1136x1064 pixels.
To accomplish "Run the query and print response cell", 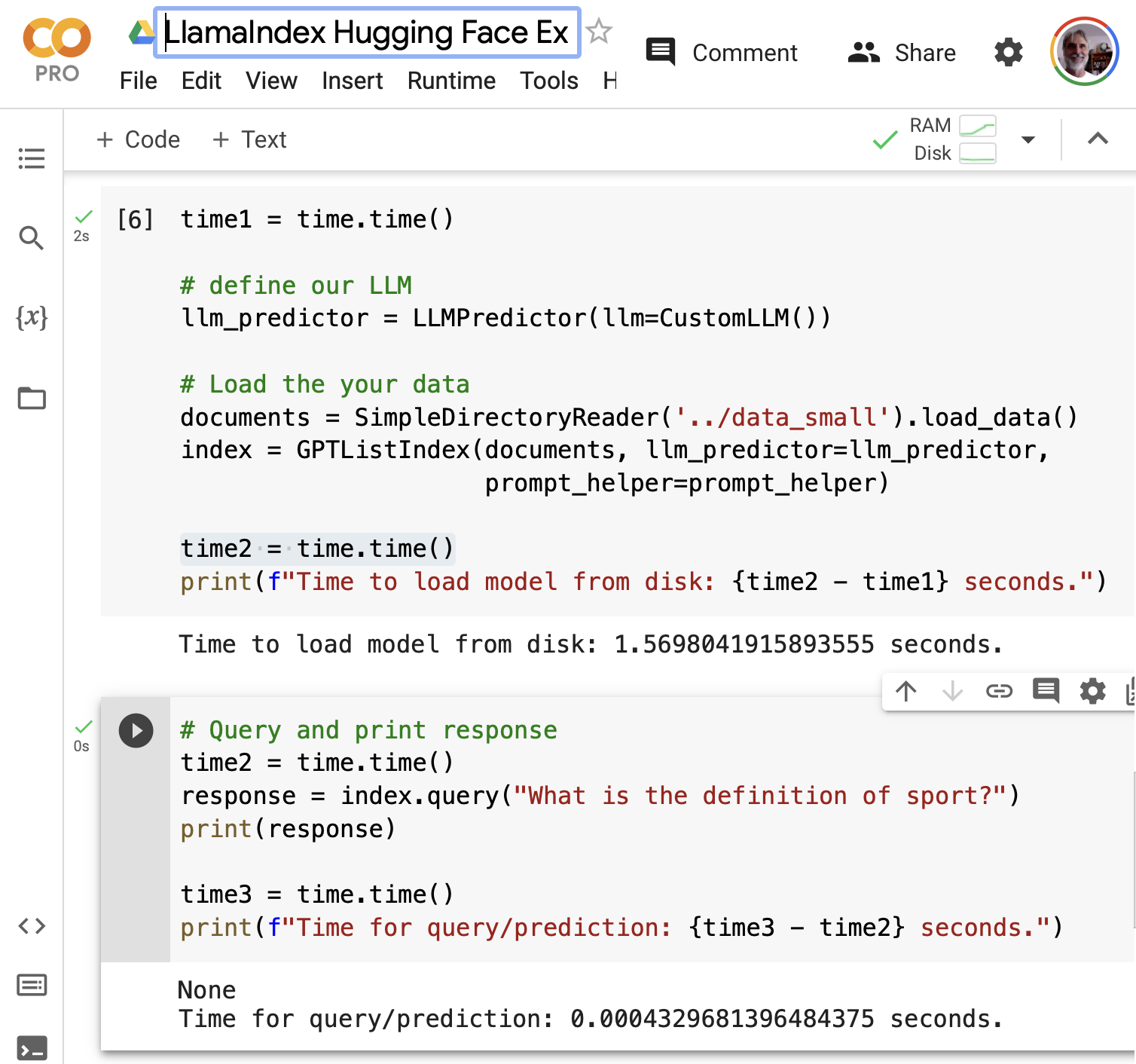I will pyautogui.click(x=136, y=731).
